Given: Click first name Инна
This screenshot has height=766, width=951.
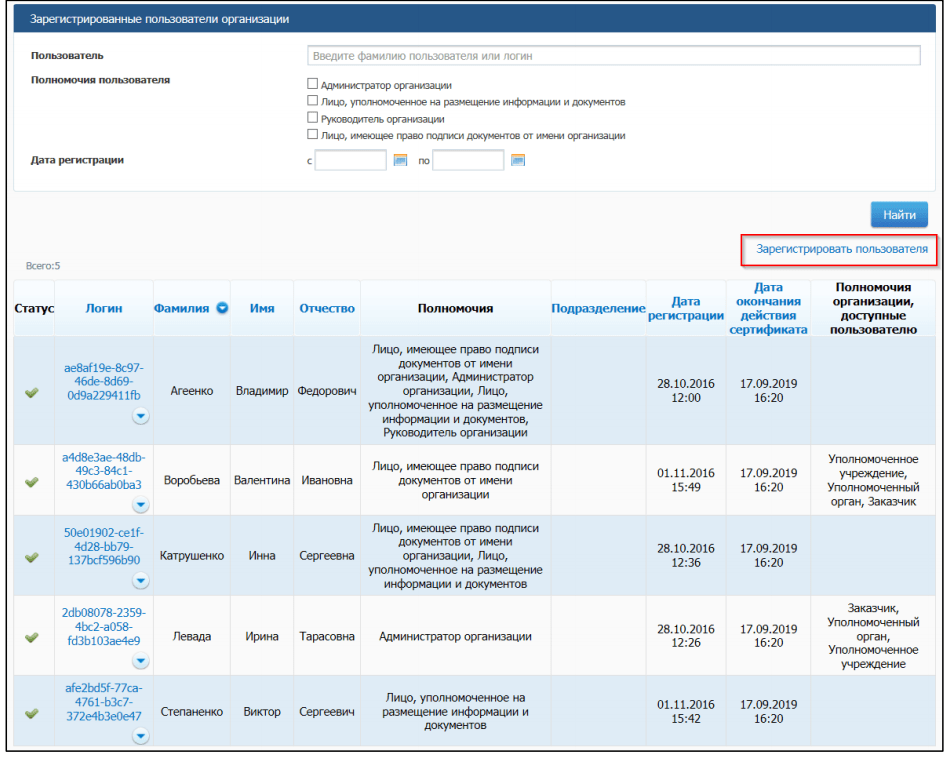Looking at the screenshot, I should [262, 556].
